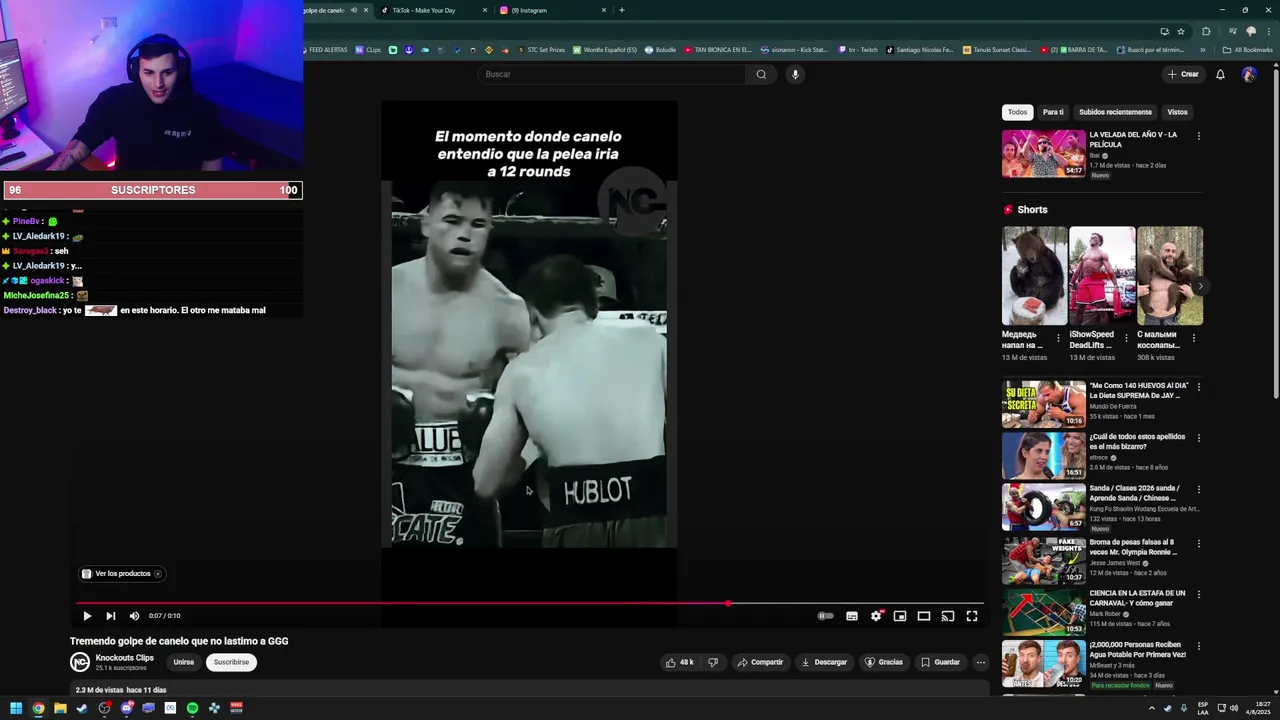Open player settings gear
The width and height of the screenshot is (1280, 720).
876,616
